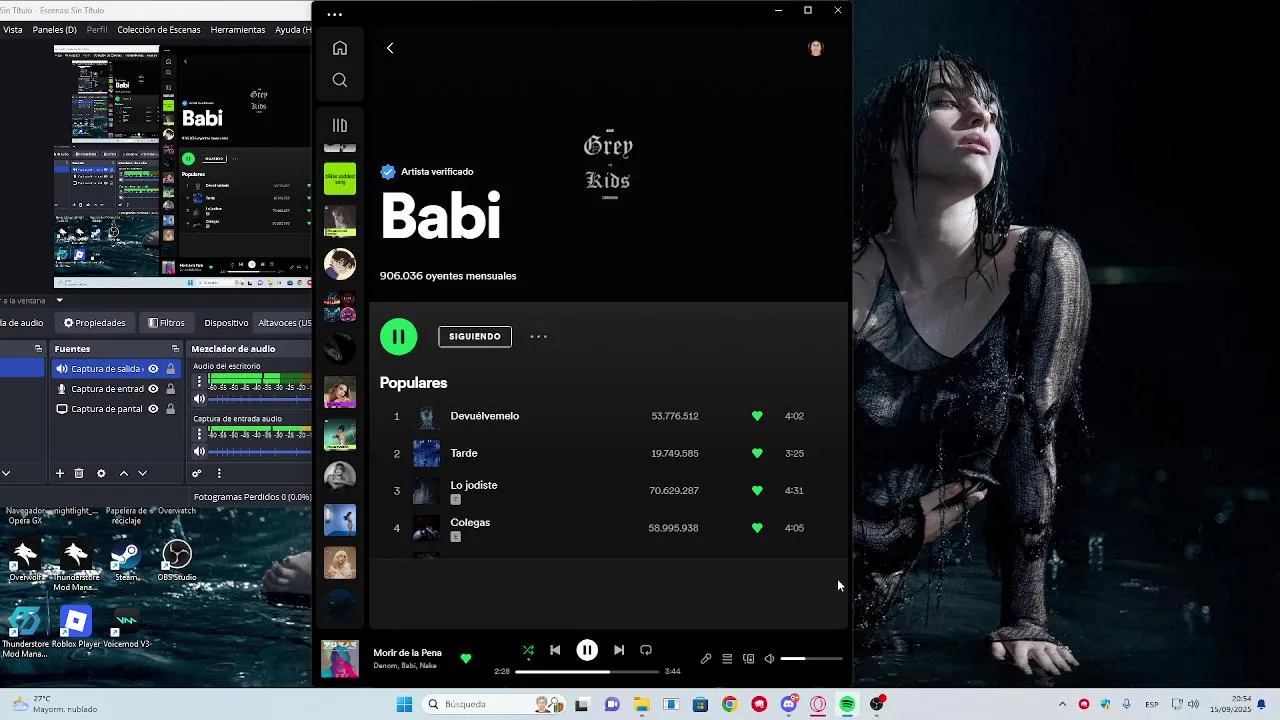Mute Captura de entrada audio speaker icon
The image size is (1280, 720).
coord(199,451)
